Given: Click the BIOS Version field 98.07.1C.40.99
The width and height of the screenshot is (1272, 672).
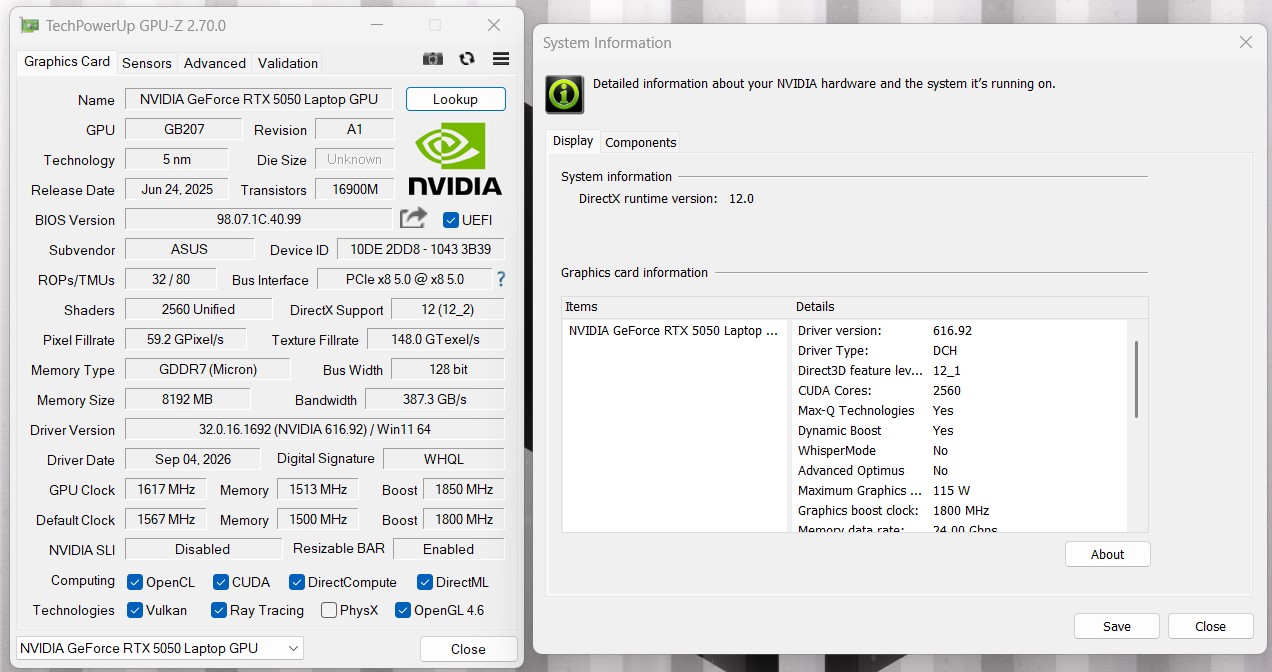Looking at the screenshot, I should pyautogui.click(x=259, y=219).
